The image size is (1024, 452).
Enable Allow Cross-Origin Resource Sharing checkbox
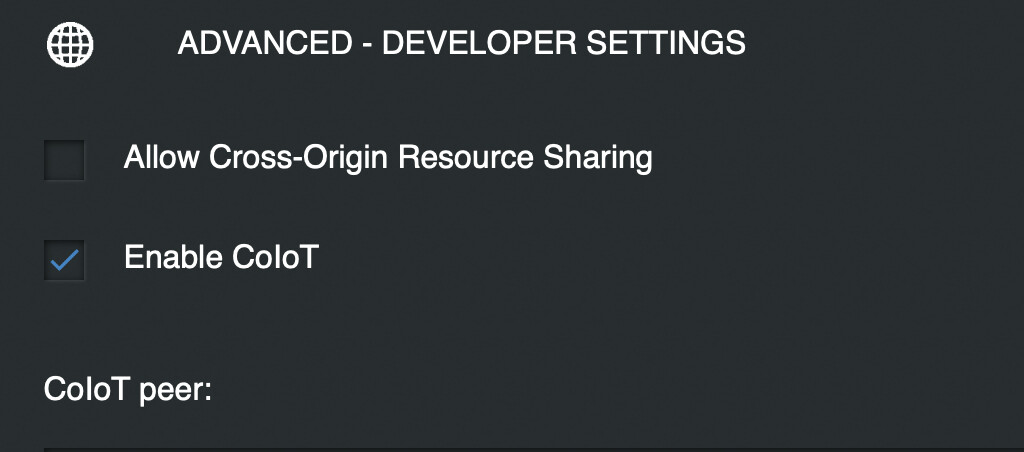pyautogui.click(x=65, y=160)
